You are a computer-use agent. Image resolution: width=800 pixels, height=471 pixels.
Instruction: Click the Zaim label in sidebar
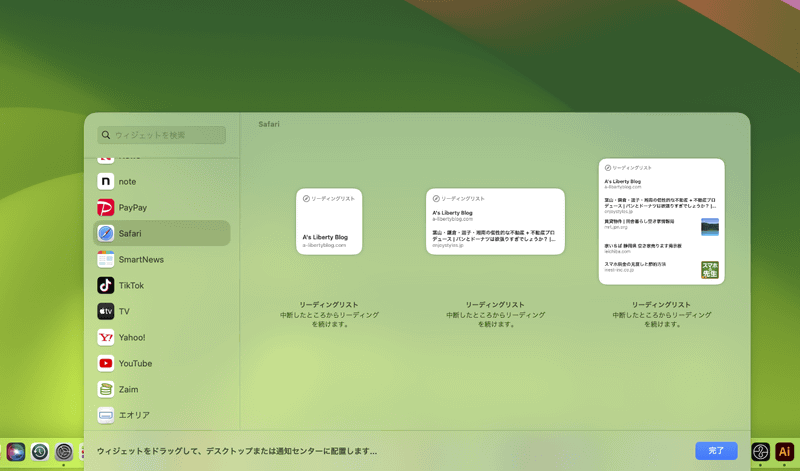[128, 389]
